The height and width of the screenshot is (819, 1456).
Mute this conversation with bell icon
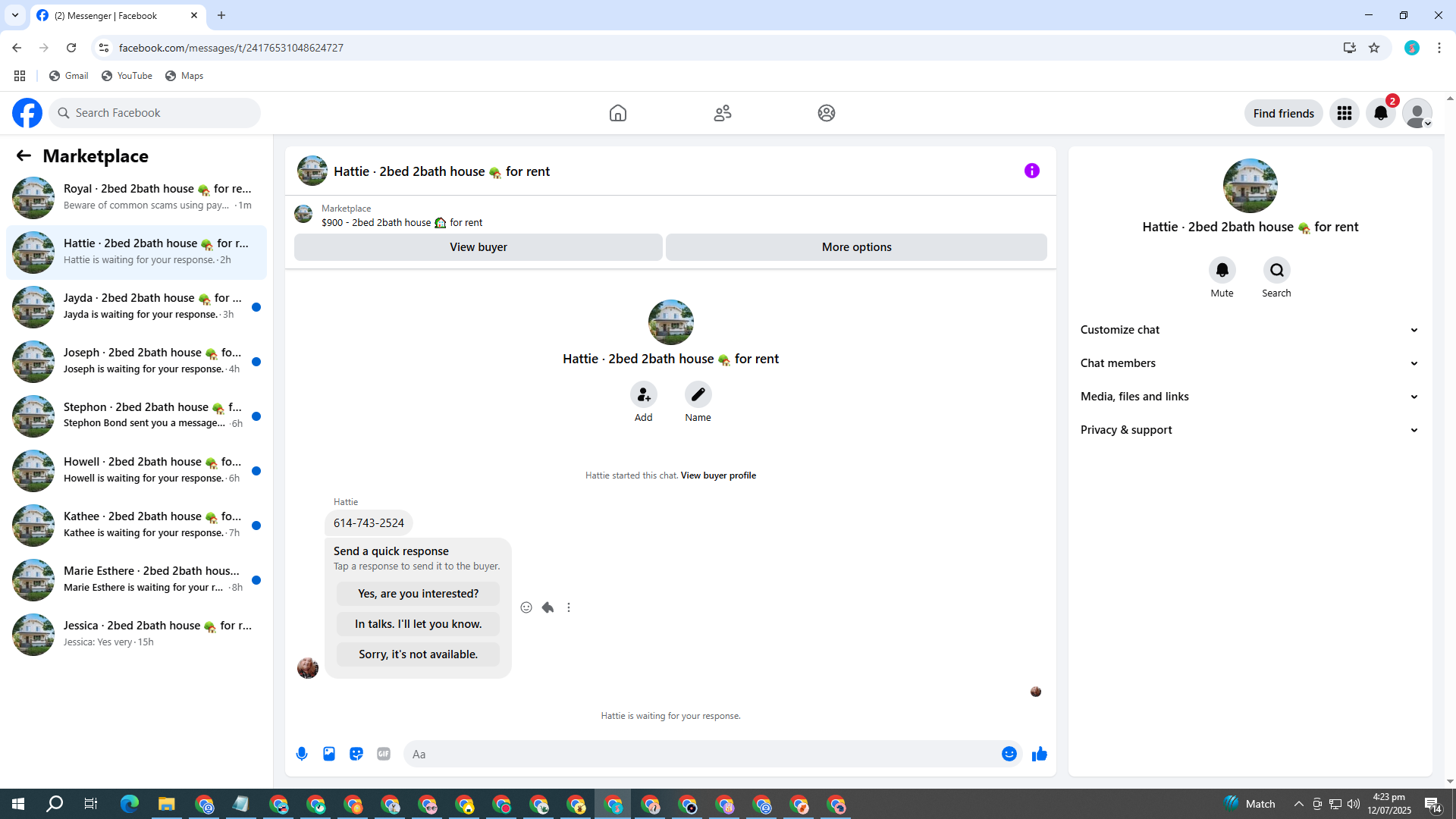click(1222, 271)
